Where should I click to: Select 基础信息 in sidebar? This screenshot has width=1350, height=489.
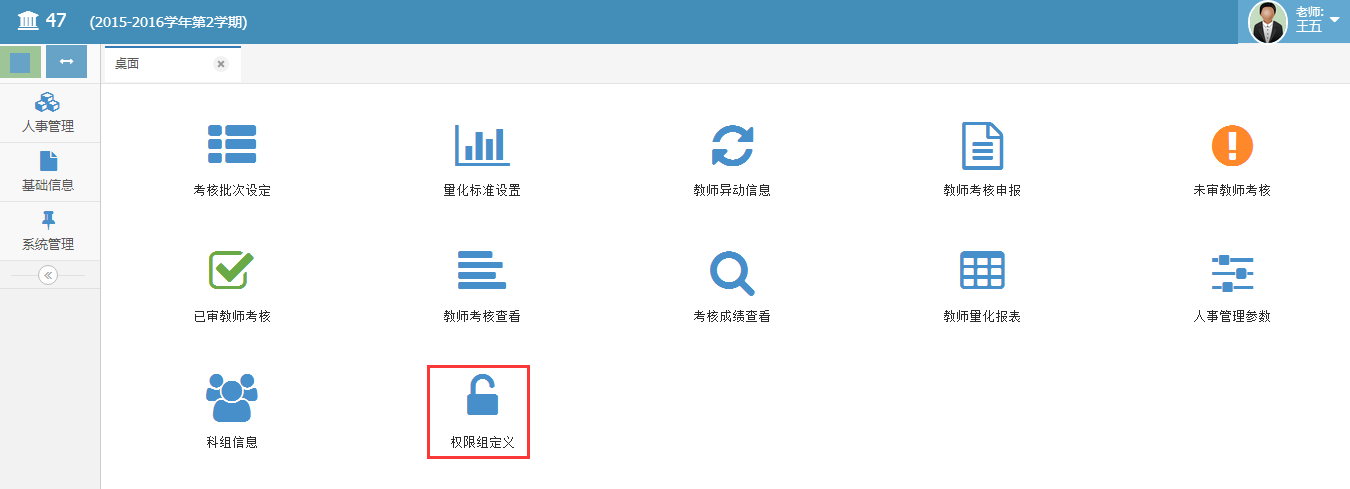coord(48,172)
